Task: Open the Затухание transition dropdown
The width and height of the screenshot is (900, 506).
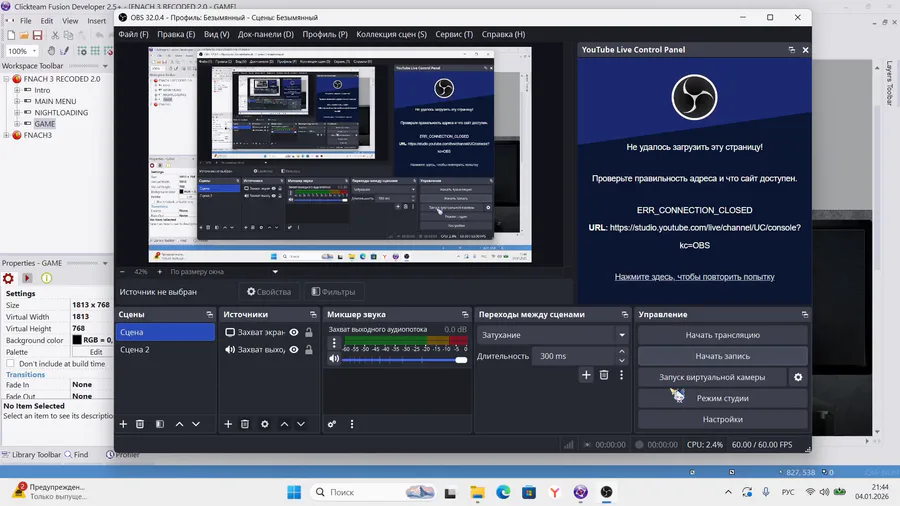Action: pos(552,335)
